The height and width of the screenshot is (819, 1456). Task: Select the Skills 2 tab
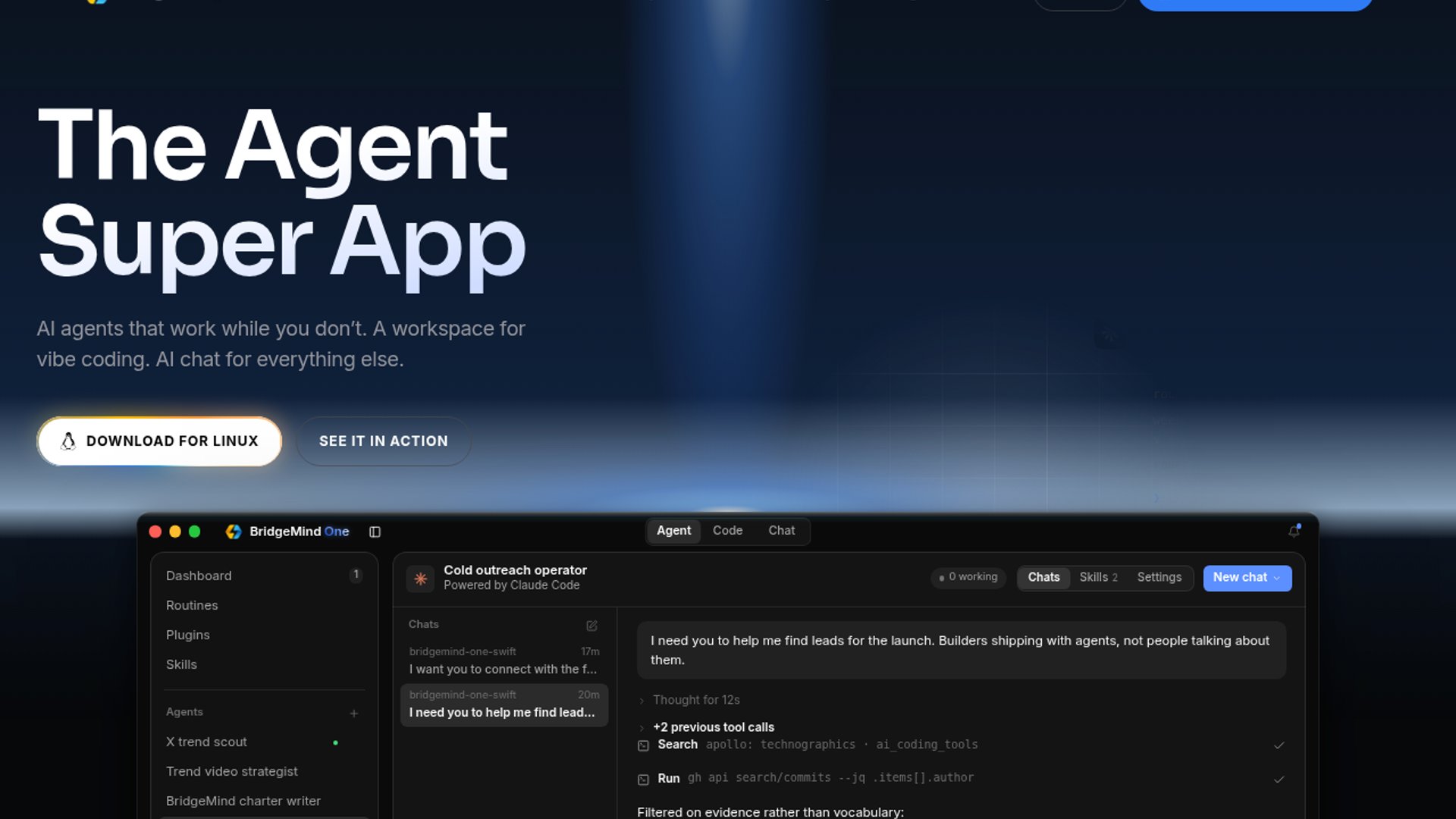tap(1098, 578)
